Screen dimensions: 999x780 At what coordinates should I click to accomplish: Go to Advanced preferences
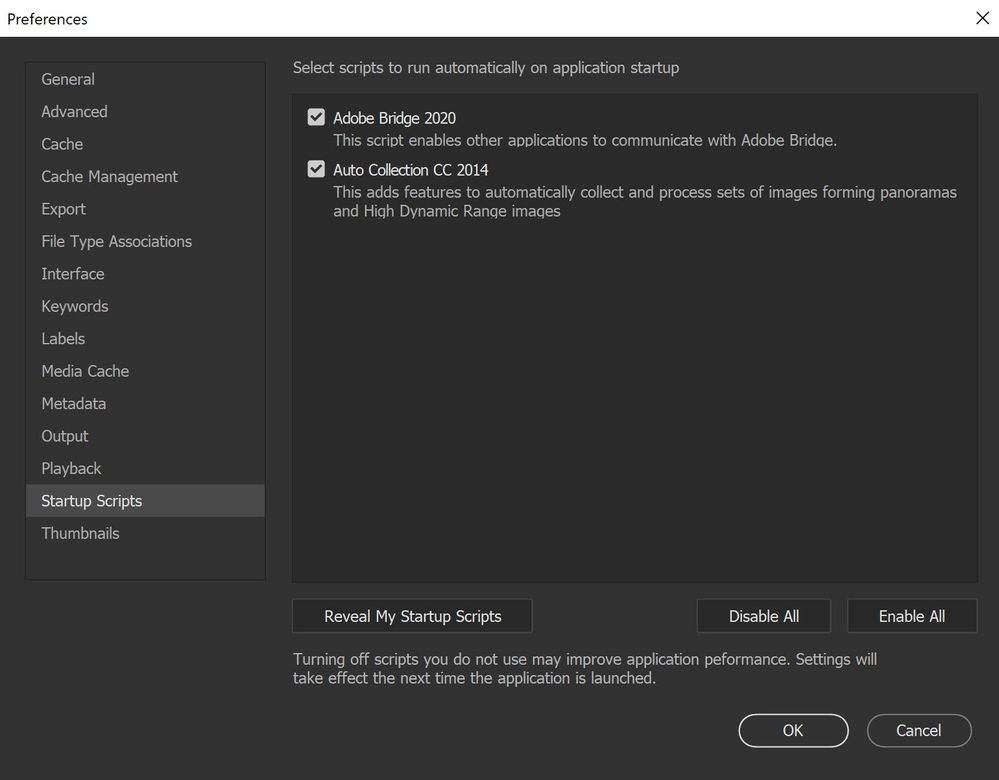[145, 112]
